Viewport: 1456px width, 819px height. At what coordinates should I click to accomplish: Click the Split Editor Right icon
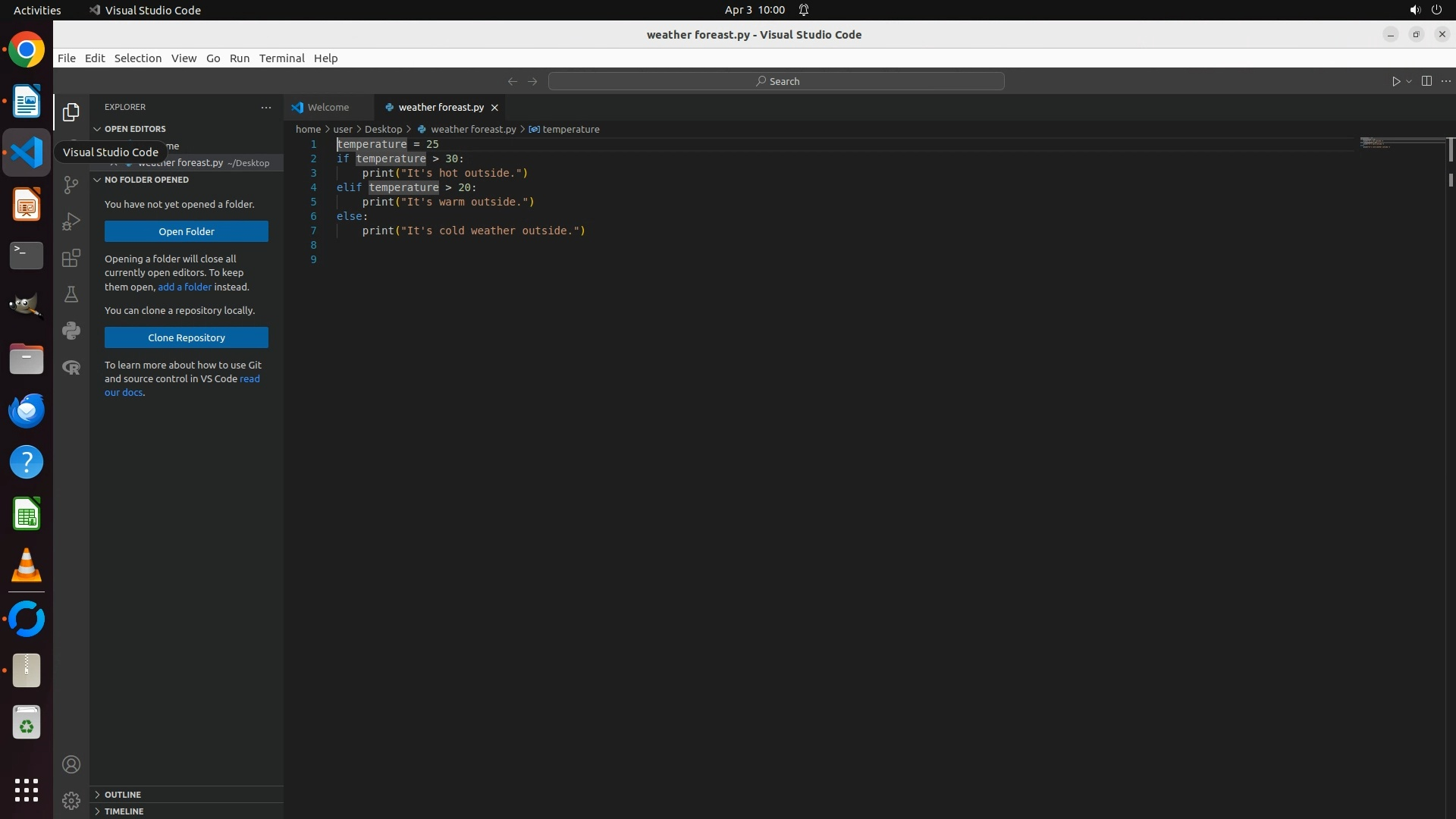1426,81
